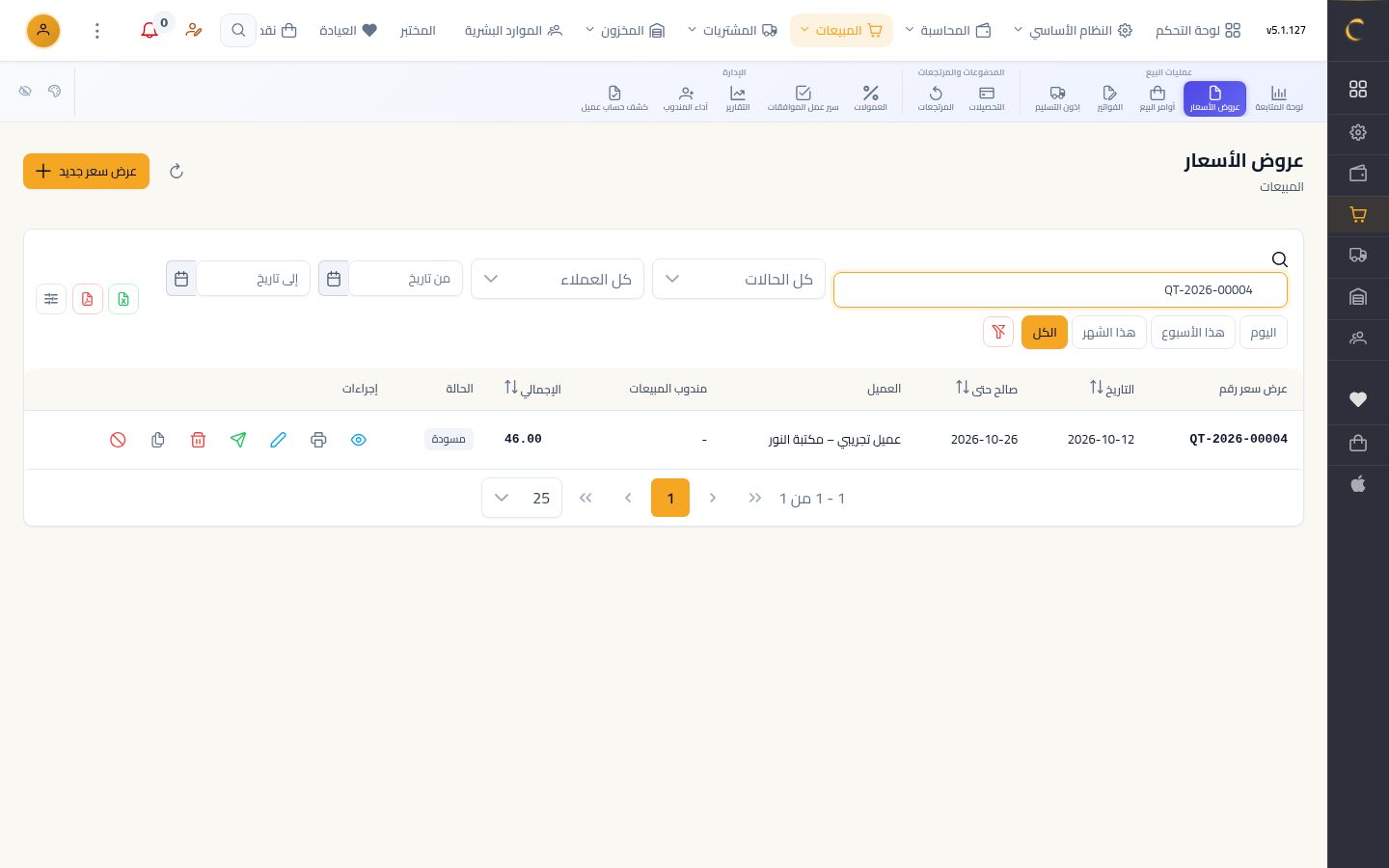Screen dimensions: 1389x868
Task: Open the three-dots more menu
Action: tap(97, 31)
